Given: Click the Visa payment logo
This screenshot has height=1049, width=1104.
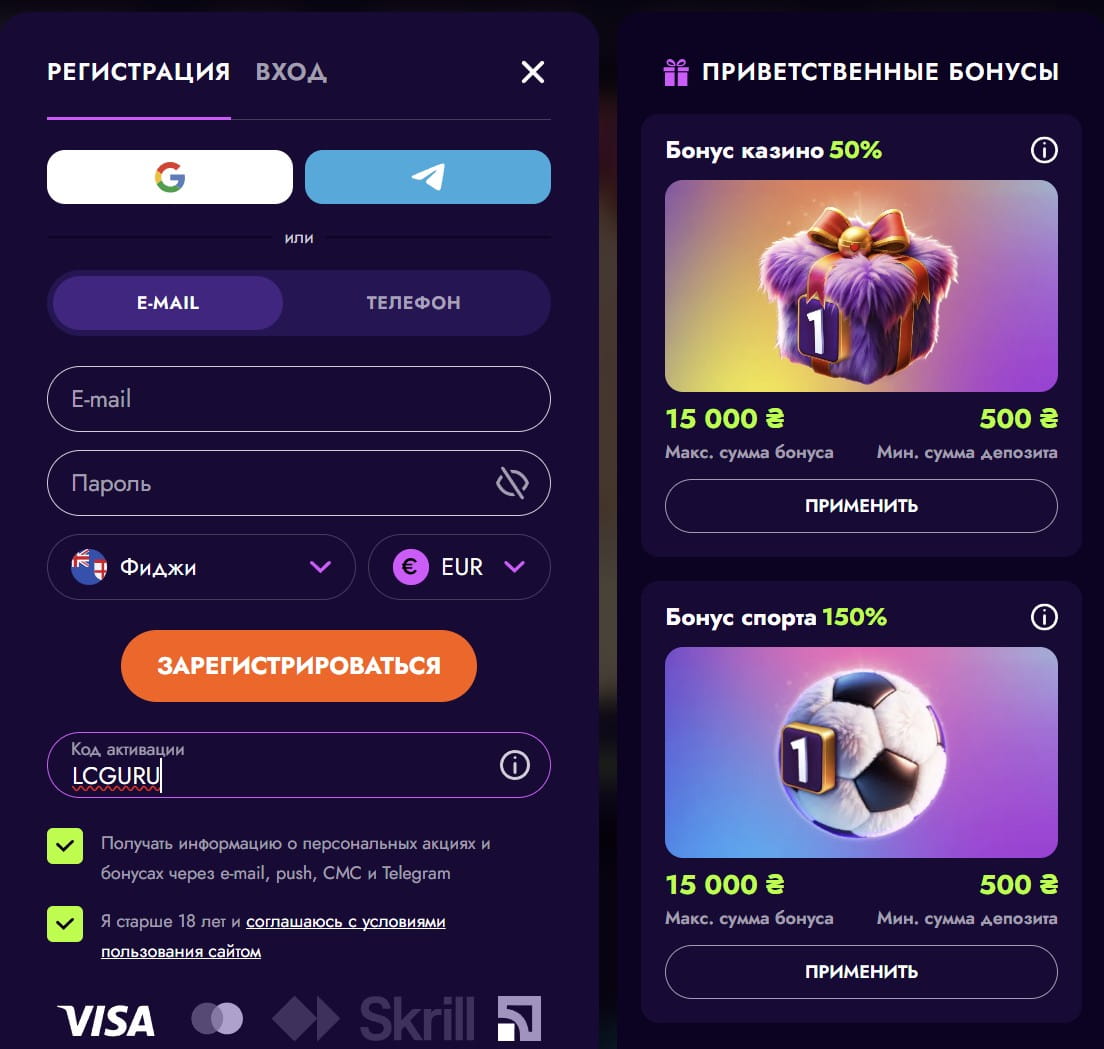Looking at the screenshot, I should (x=106, y=1021).
